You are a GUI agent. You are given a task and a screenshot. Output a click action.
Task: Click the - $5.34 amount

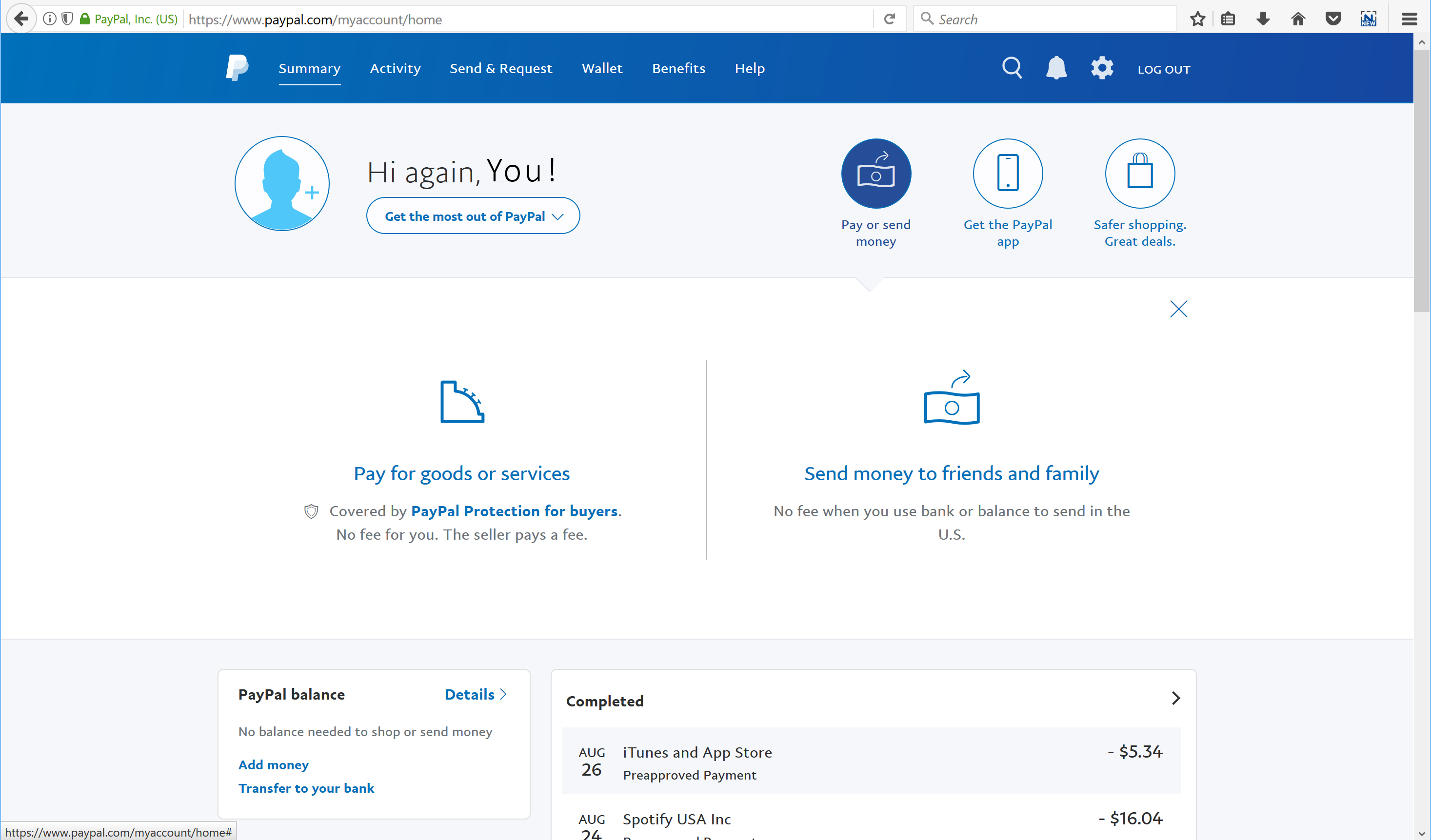click(x=1135, y=752)
